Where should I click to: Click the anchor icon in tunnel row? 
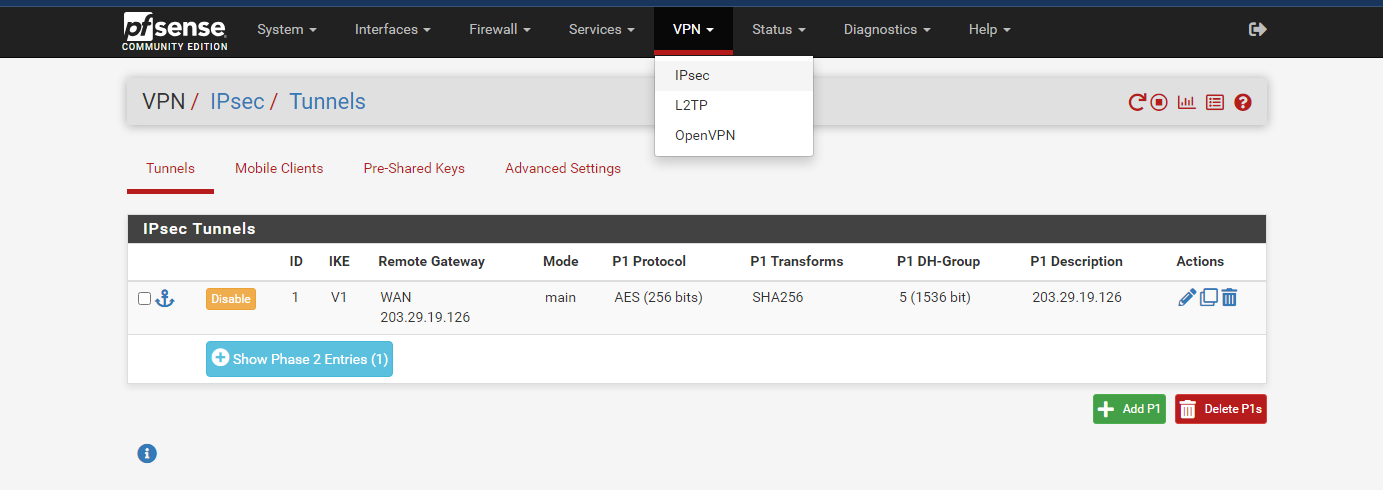tap(165, 298)
